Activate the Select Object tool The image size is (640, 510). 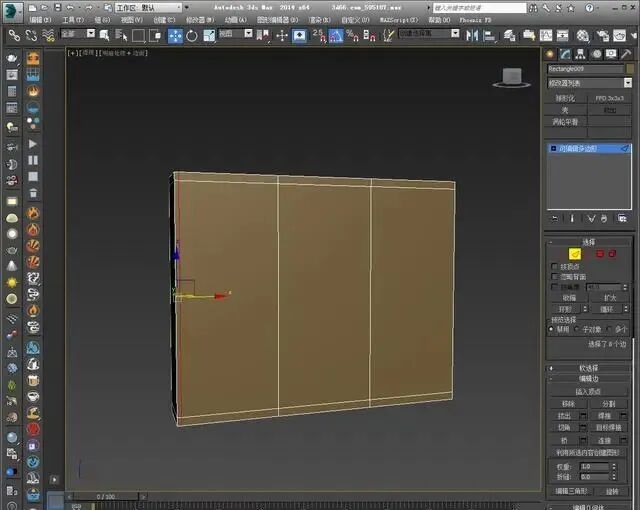(104, 36)
